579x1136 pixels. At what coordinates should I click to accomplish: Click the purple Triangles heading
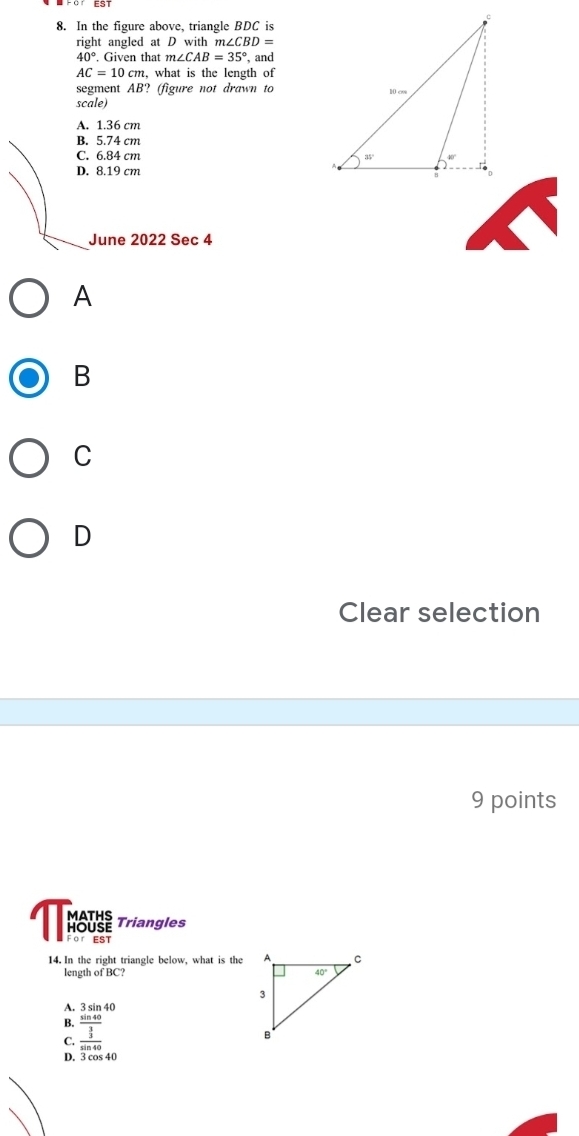click(152, 922)
